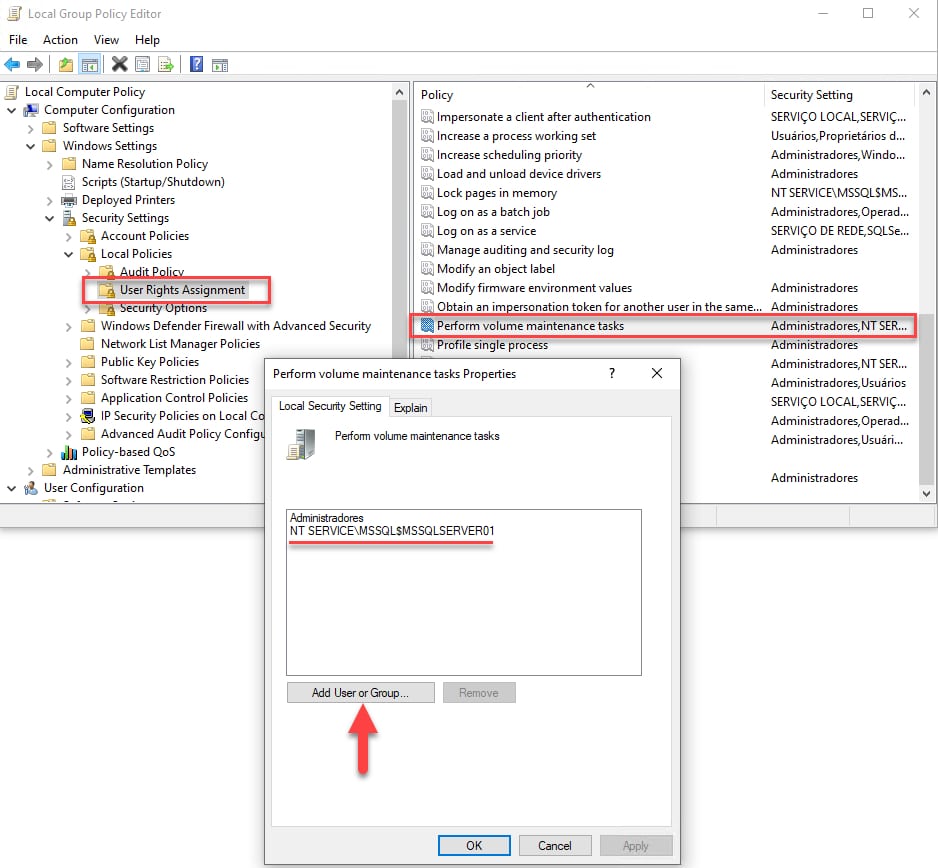Image resolution: width=938 pixels, height=868 pixels.
Task: Click the Security Settings lock icon
Action: [x=69, y=218]
